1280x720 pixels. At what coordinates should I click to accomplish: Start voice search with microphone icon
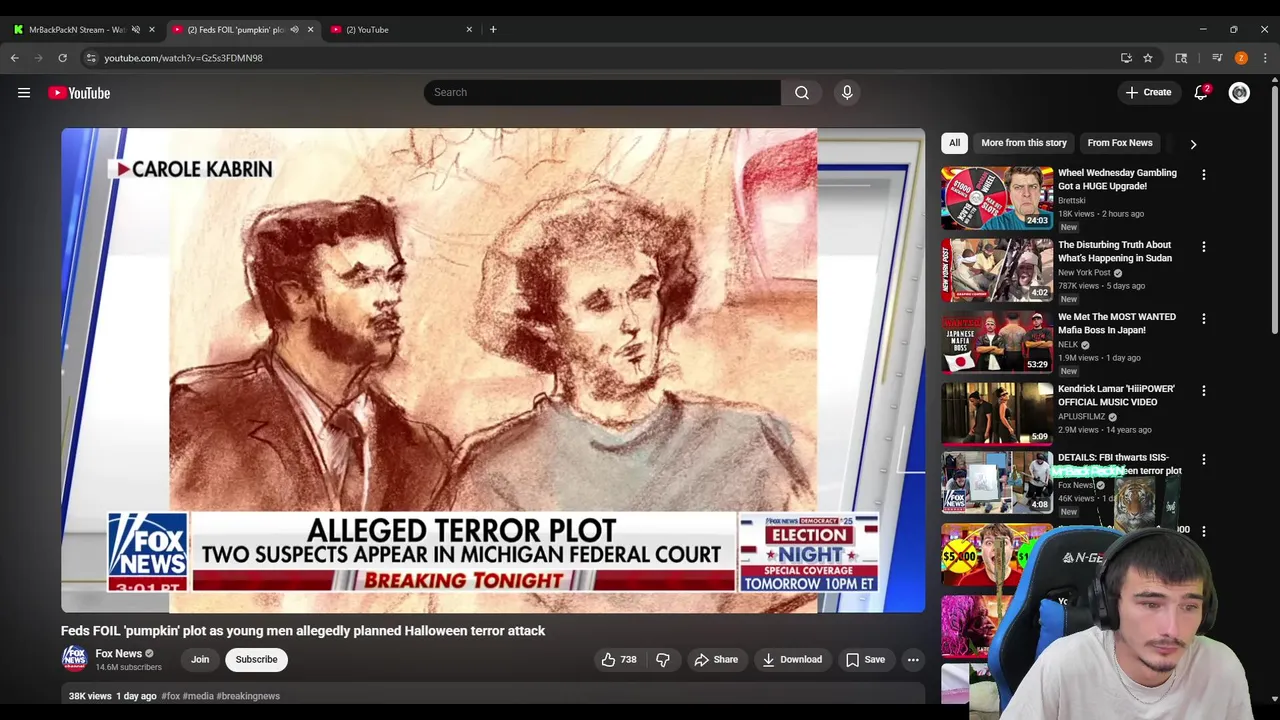[847, 92]
